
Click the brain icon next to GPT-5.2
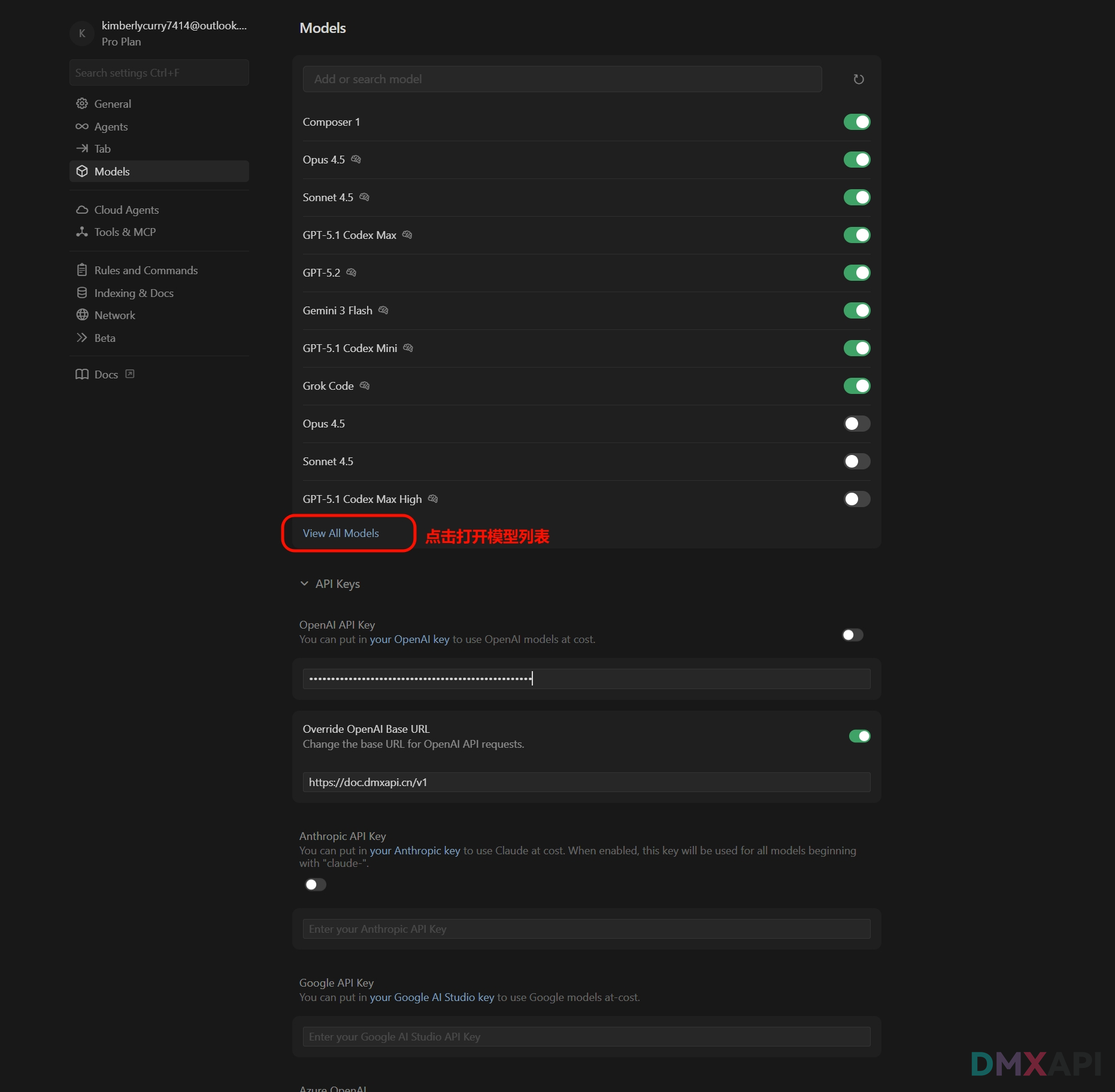352,272
